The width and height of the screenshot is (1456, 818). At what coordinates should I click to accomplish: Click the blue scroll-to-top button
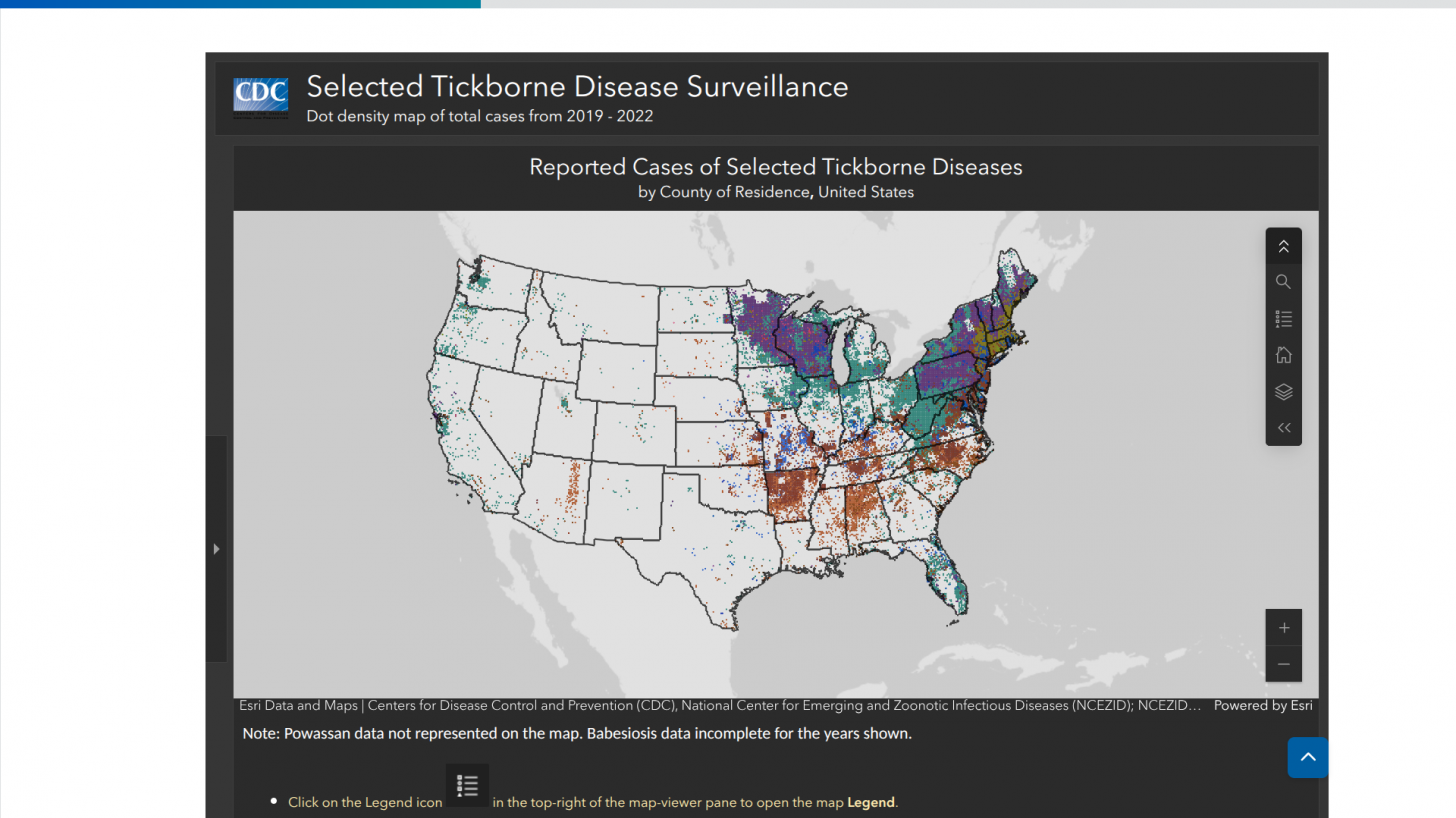pos(1307,757)
